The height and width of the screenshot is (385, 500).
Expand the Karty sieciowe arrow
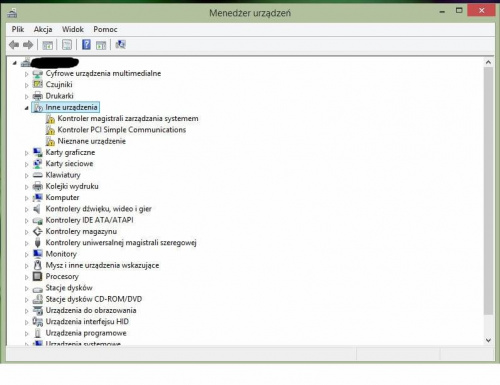pyautogui.click(x=26, y=164)
